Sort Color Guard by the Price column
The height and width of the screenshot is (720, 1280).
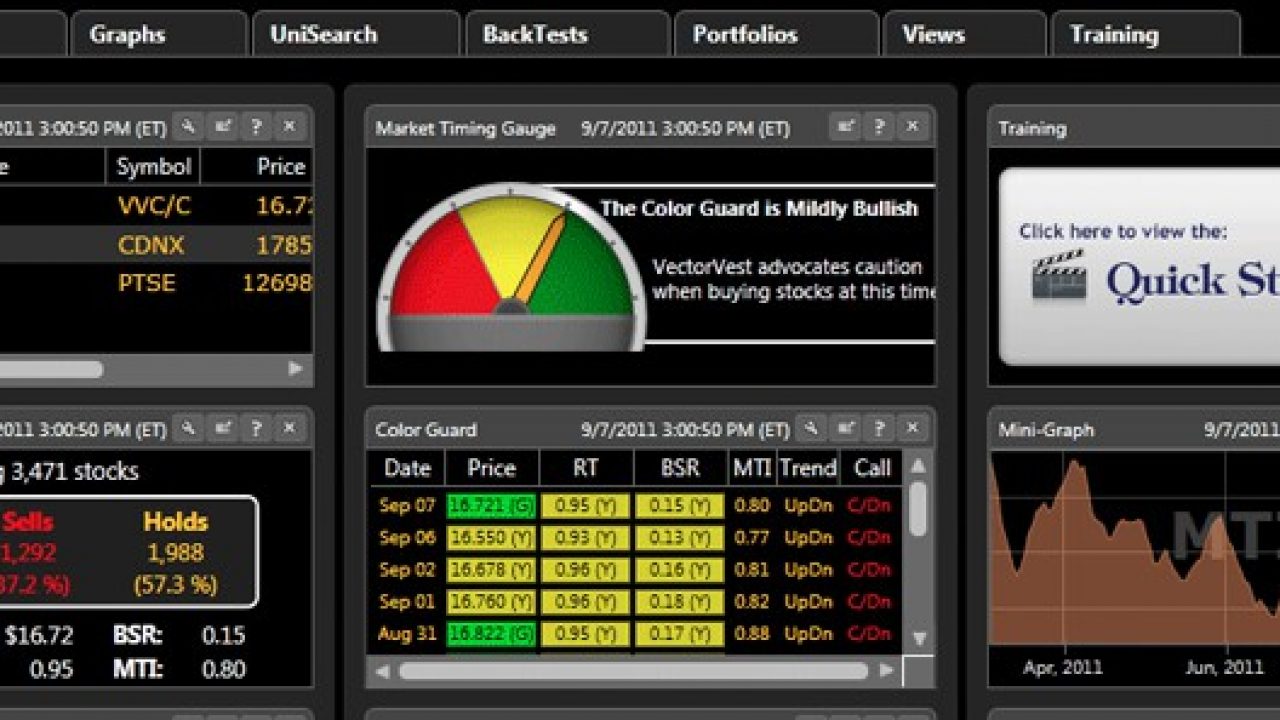(x=491, y=468)
